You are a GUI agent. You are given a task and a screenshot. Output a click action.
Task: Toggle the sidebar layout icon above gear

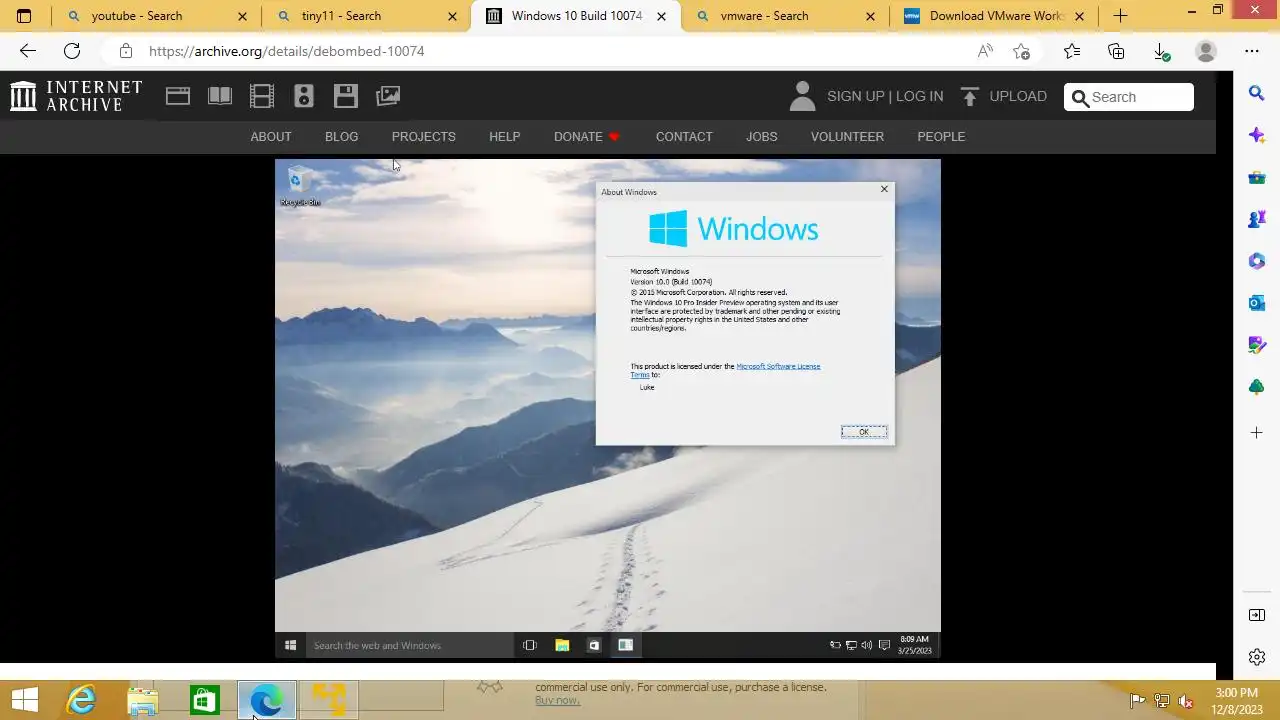1257,615
